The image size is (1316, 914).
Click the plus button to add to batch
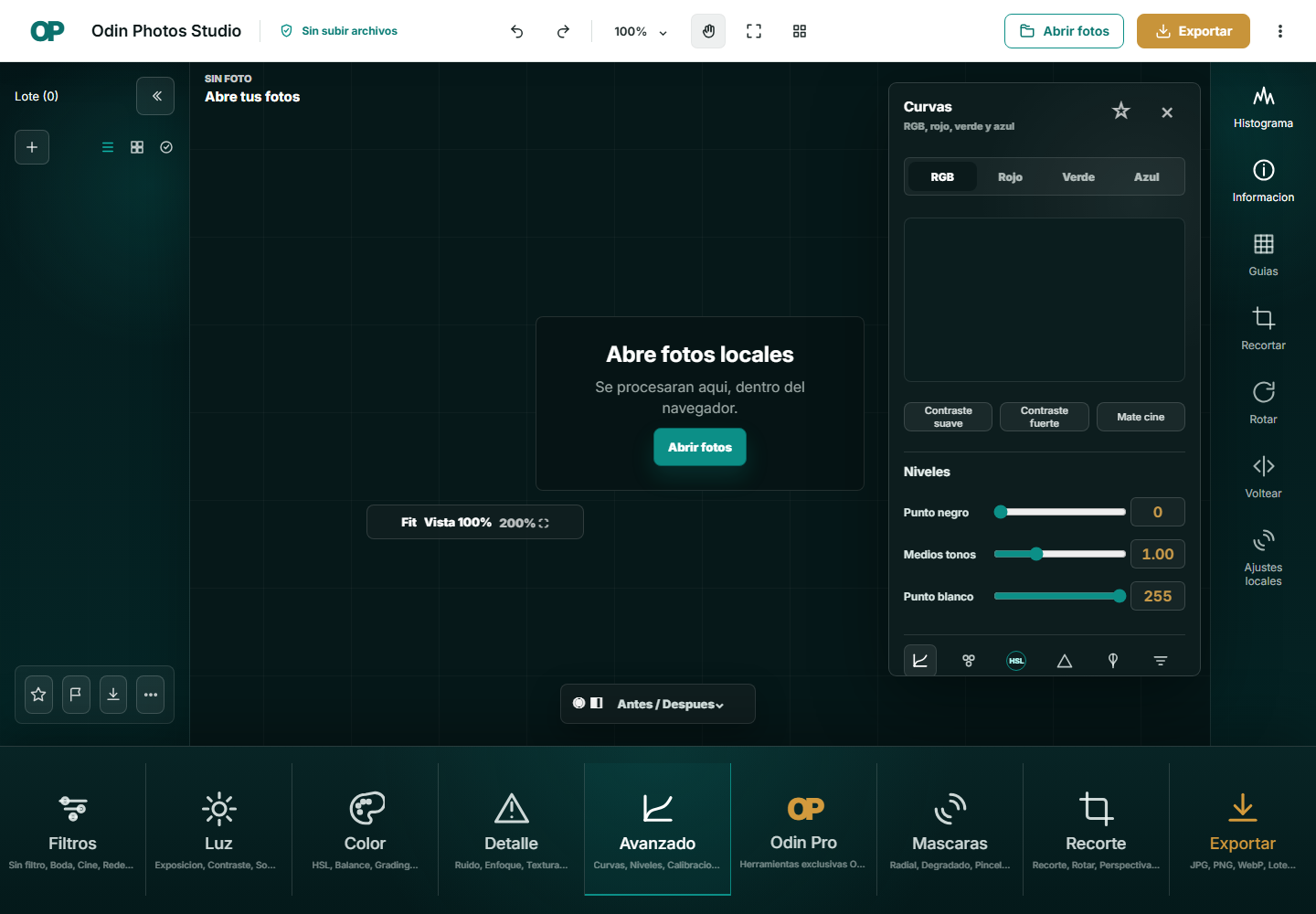pyautogui.click(x=32, y=147)
